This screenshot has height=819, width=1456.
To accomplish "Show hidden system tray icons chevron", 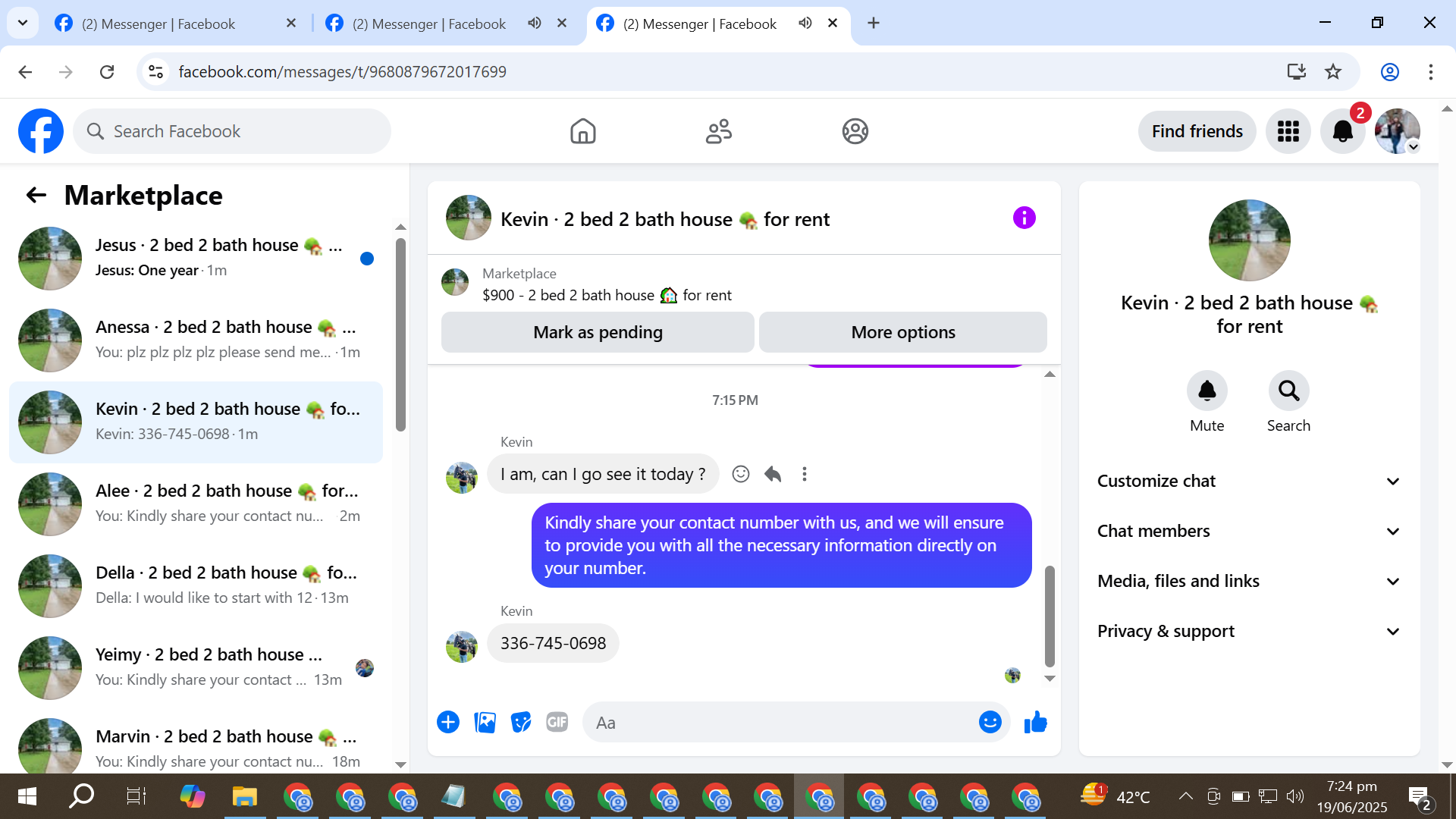I will 1185,796.
